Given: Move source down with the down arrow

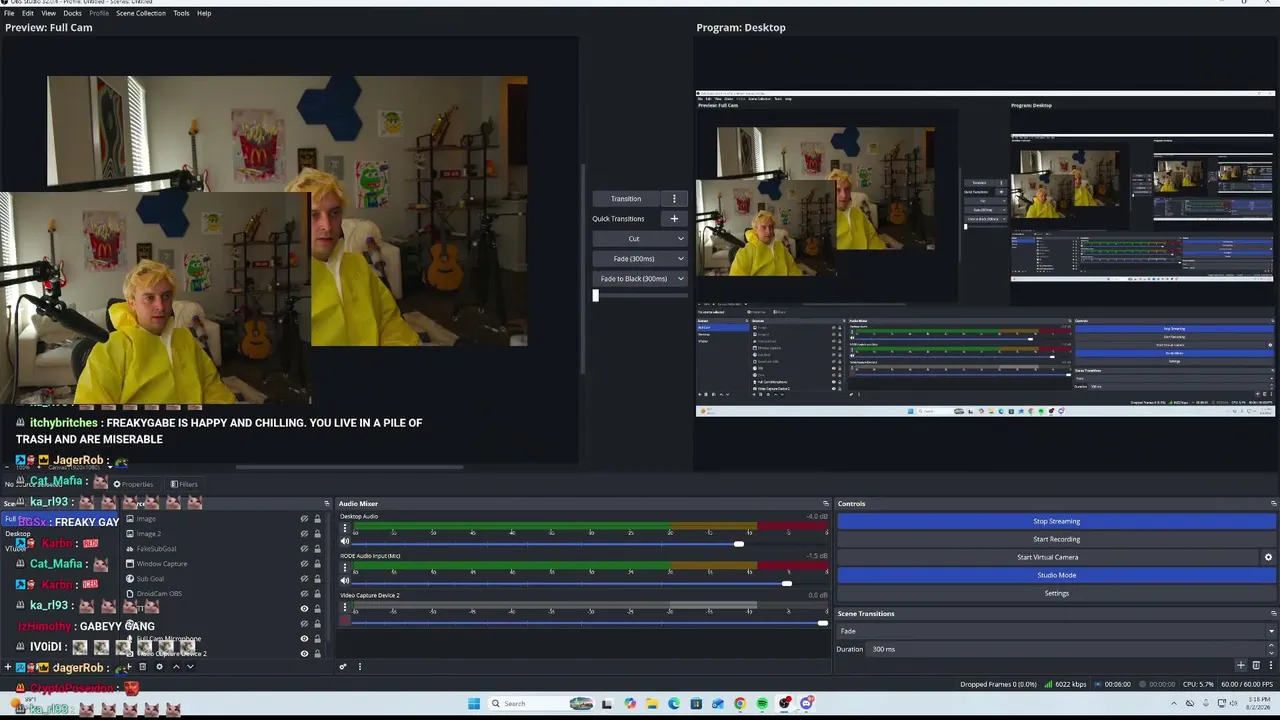Looking at the screenshot, I should [x=190, y=667].
